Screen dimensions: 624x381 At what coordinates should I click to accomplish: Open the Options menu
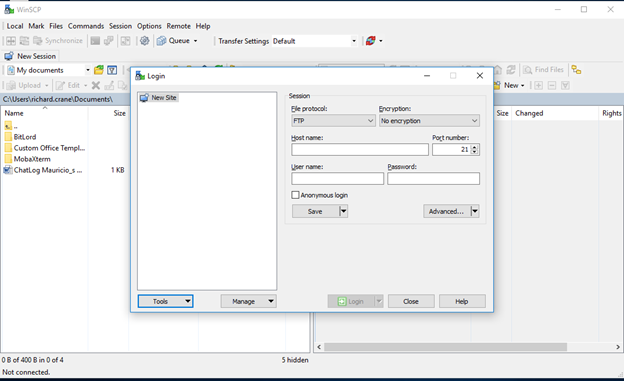149,26
